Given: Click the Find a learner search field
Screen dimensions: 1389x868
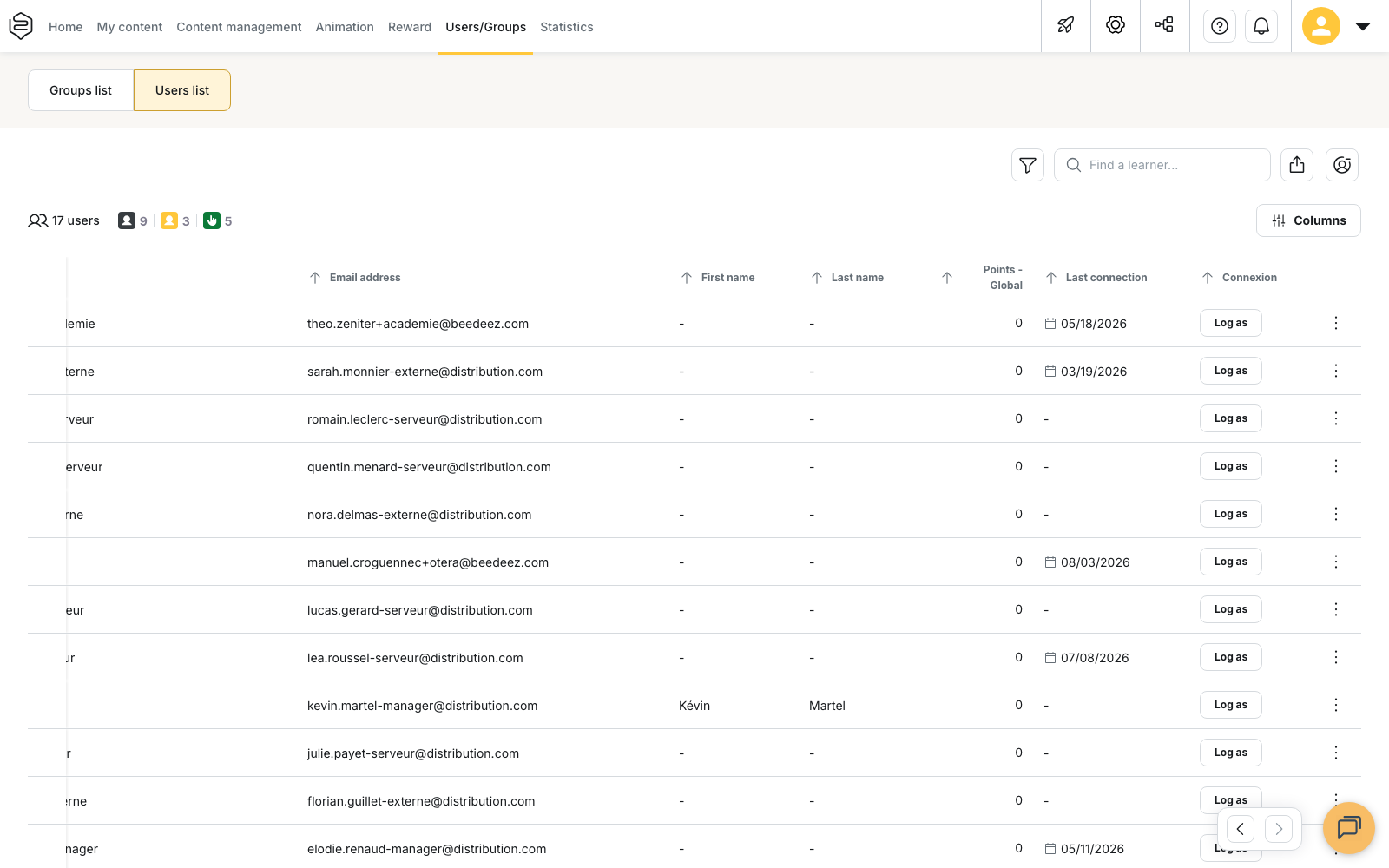Looking at the screenshot, I should point(1162,165).
